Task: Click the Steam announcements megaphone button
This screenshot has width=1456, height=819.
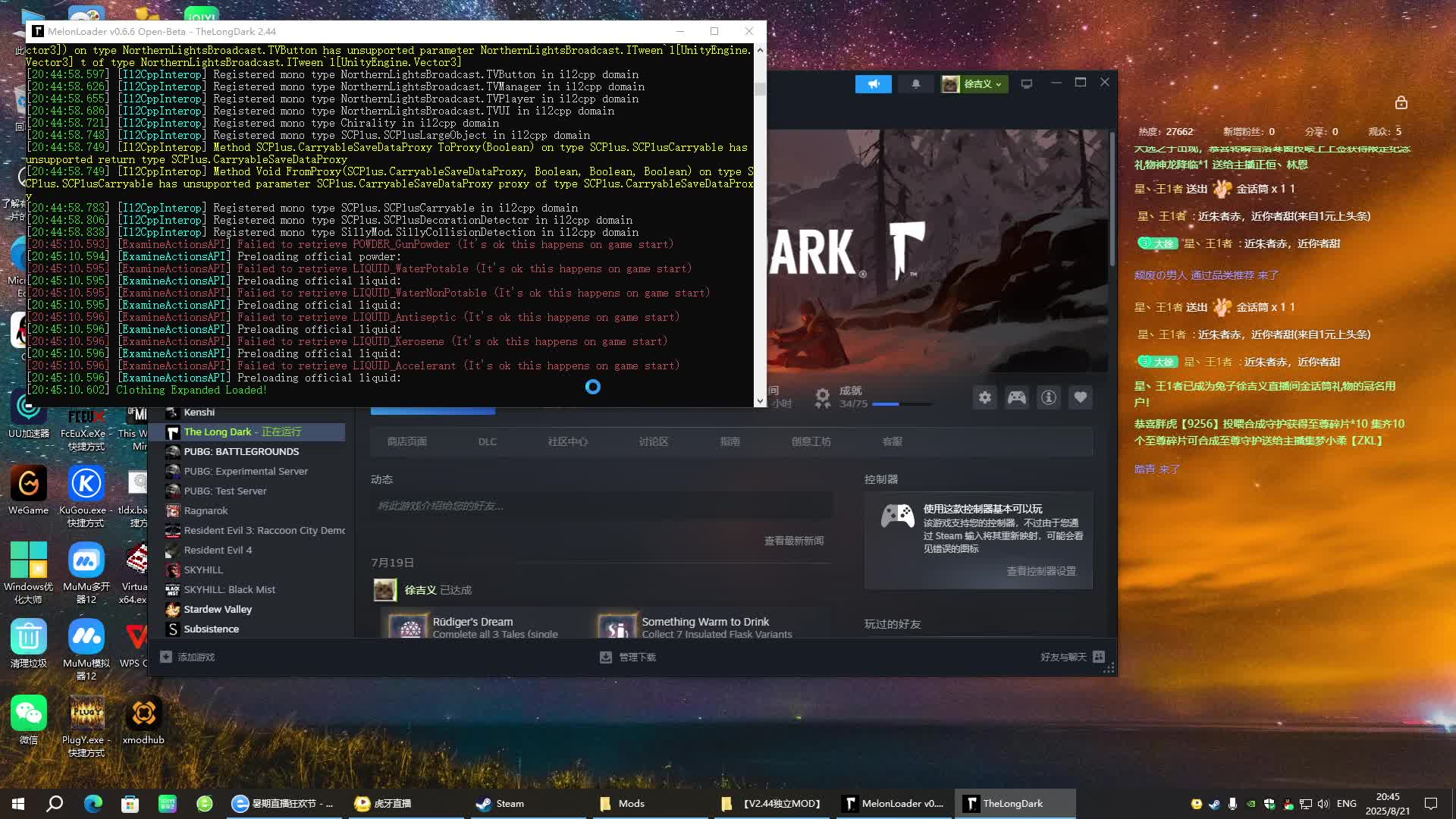Action: (x=873, y=84)
